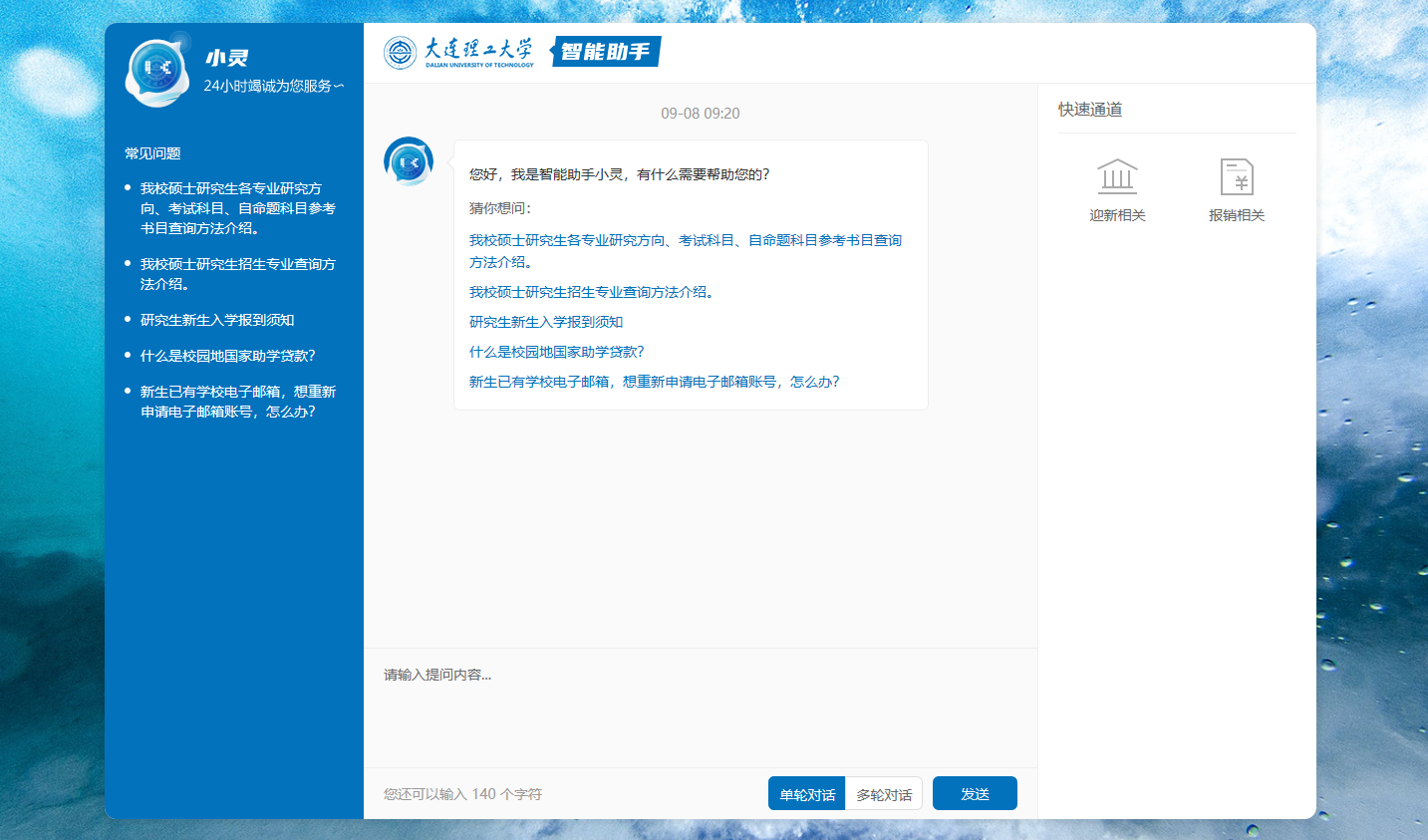This screenshot has width=1428, height=840.
Task: Open sidebar FAQ about 硕士研究生招生专业查询
Action: point(237,274)
